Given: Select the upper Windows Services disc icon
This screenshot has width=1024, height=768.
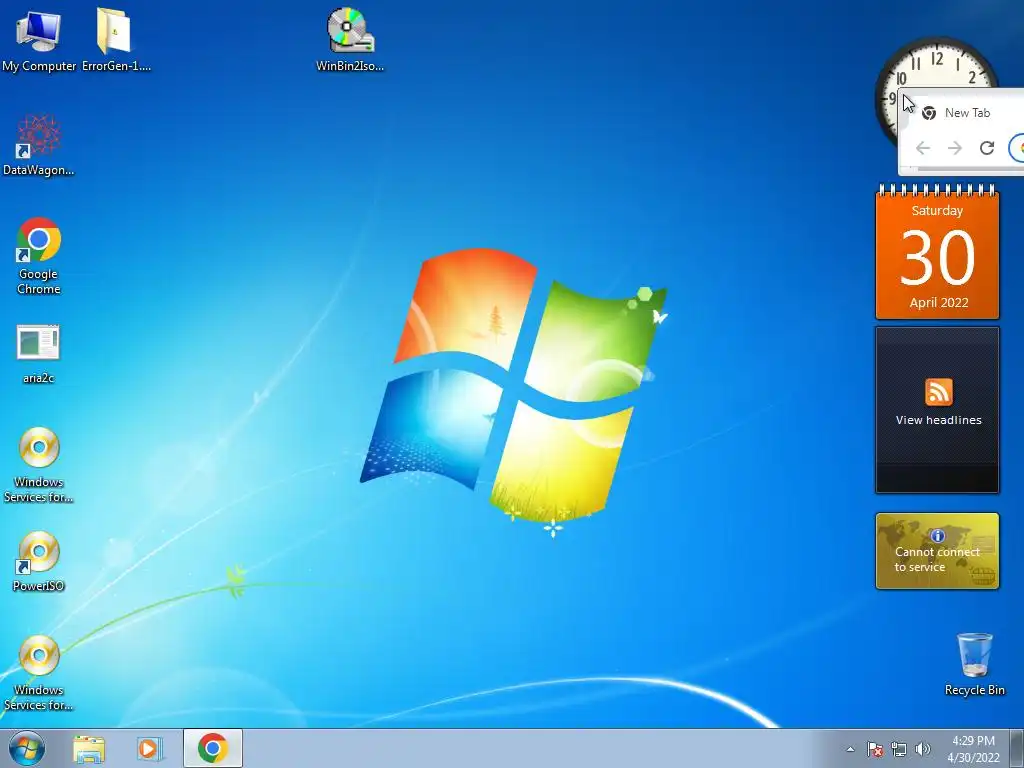Looking at the screenshot, I should coord(39,464).
